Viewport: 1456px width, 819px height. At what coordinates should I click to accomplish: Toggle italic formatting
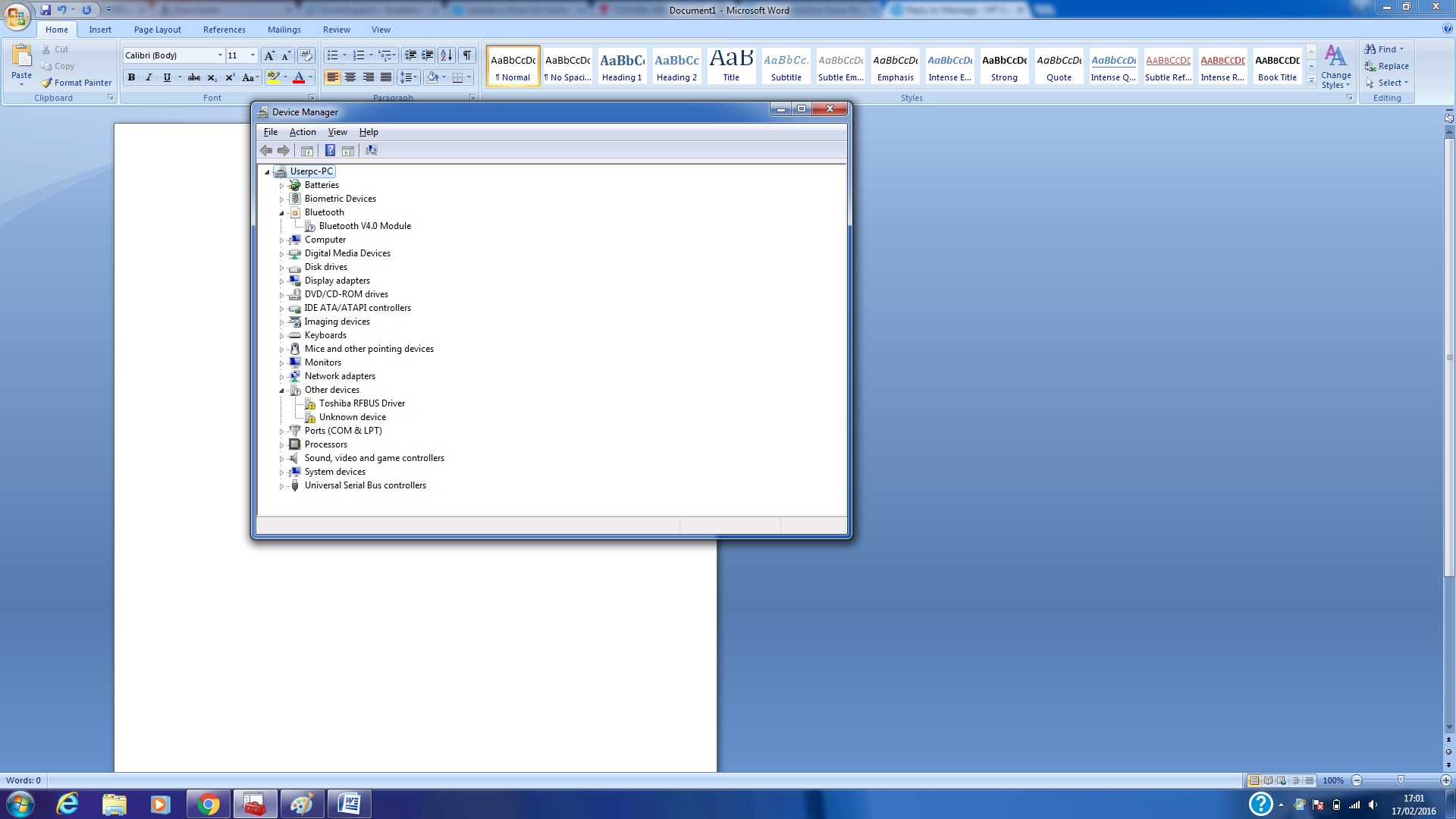click(149, 77)
